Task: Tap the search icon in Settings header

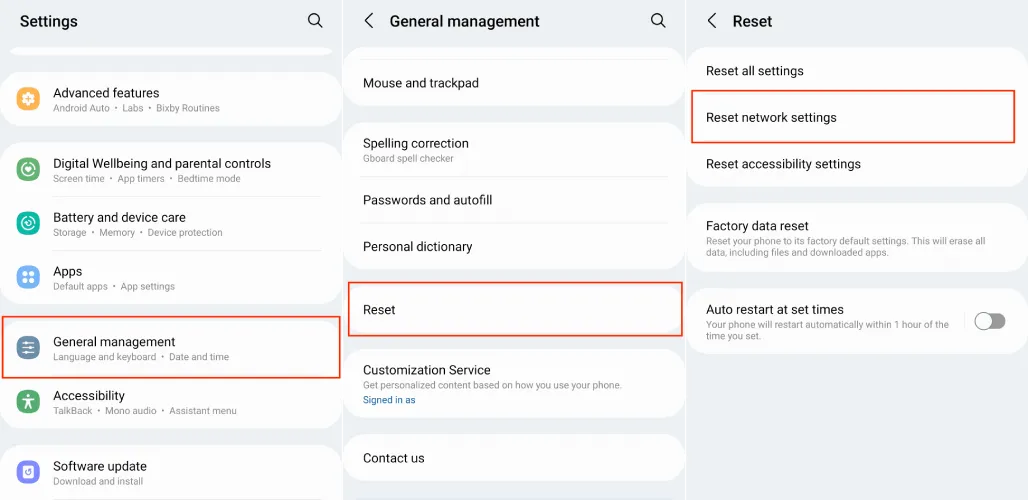Action: pyautogui.click(x=315, y=21)
